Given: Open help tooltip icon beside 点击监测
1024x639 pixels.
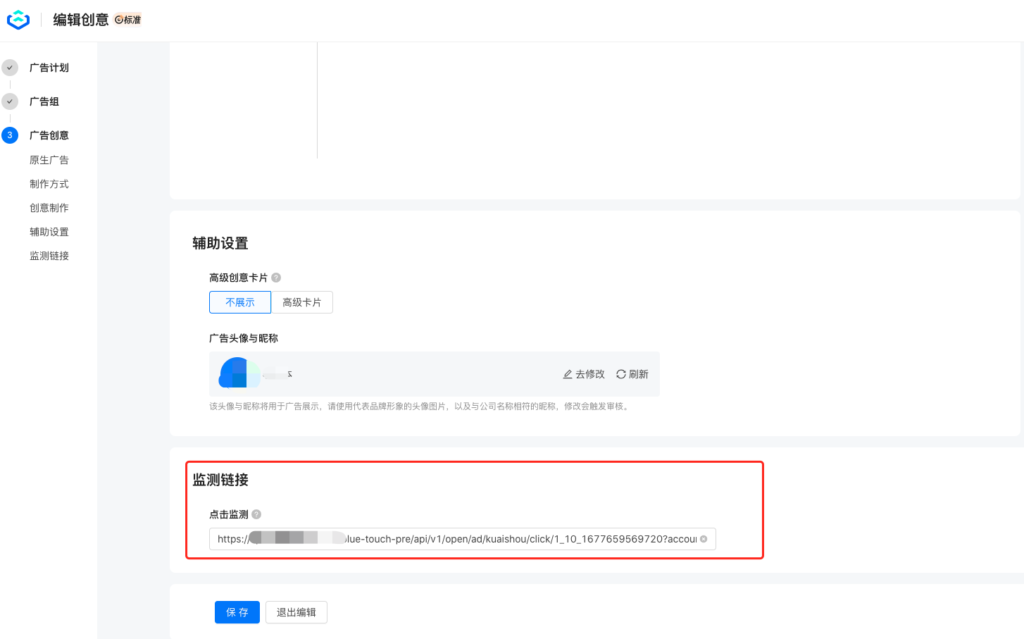Looking at the screenshot, I should tap(257, 514).
